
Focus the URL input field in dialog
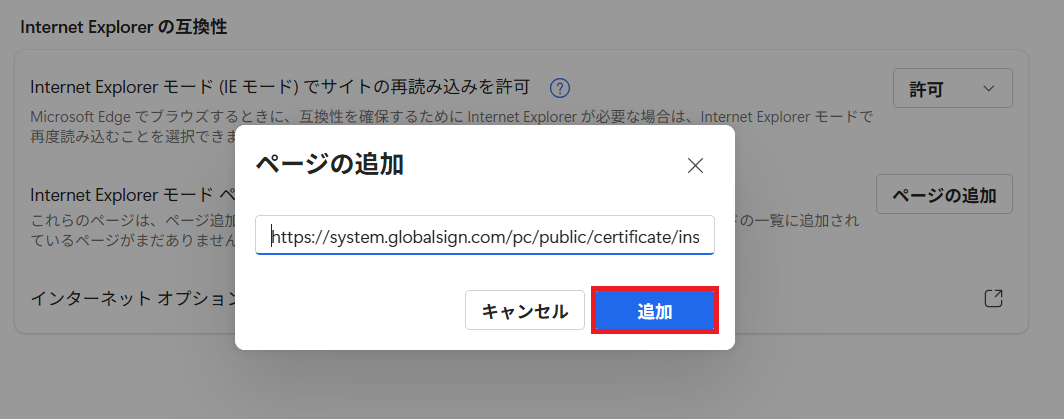(484, 236)
